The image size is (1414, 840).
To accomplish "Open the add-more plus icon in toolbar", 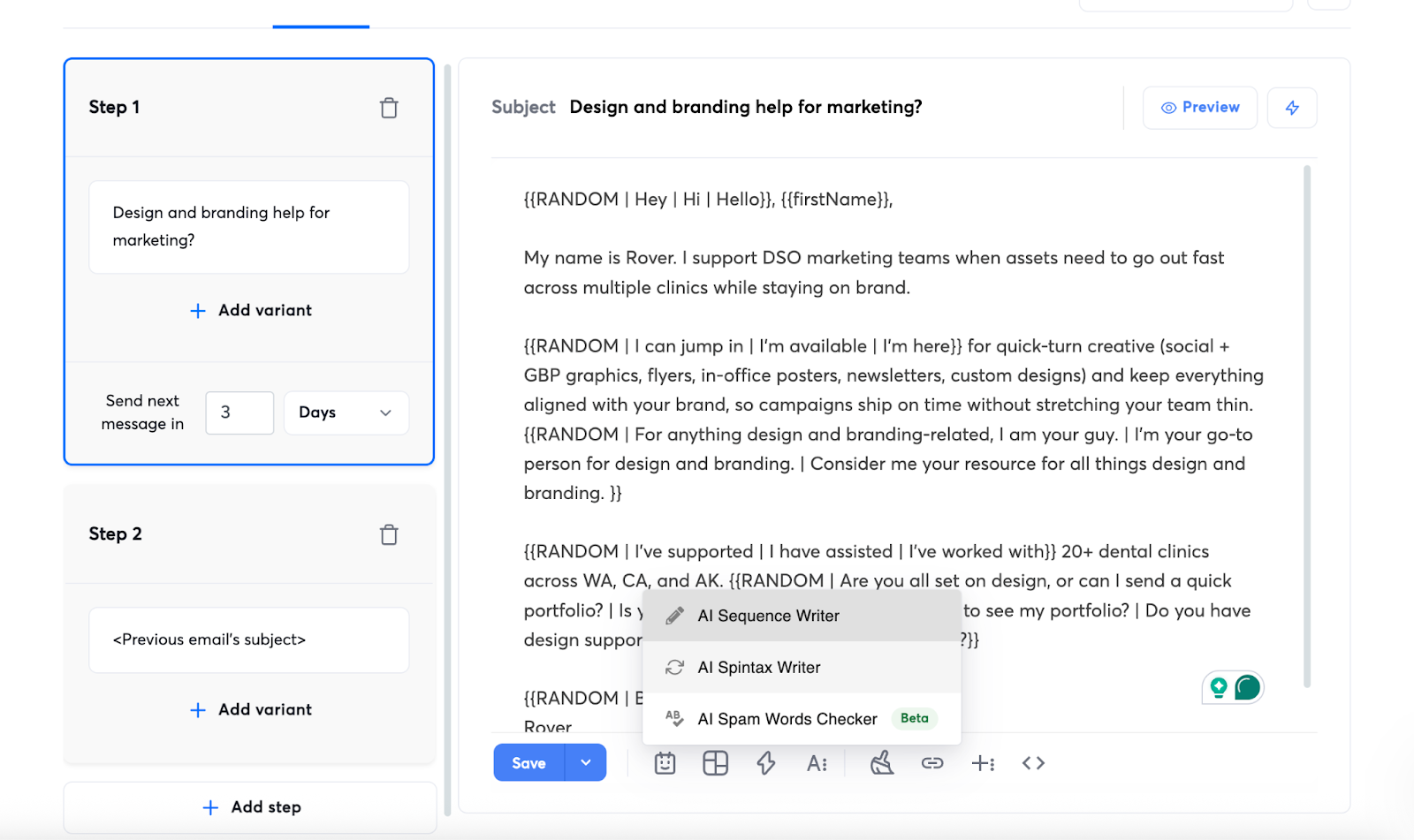I will point(983,762).
